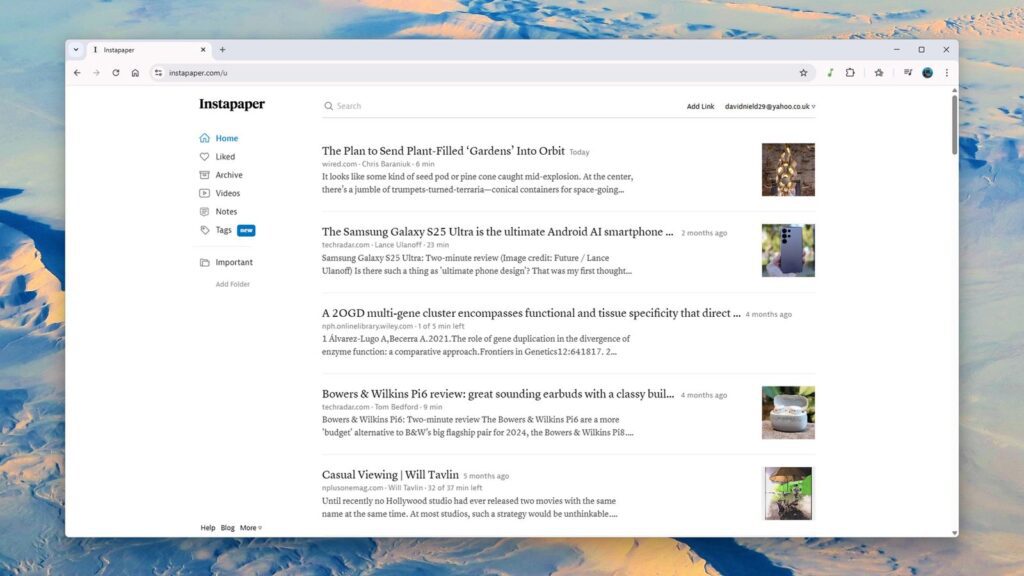Expand the More menu in the footer
Screen dimensions: 1024x576
pyautogui.click(x=250, y=528)
